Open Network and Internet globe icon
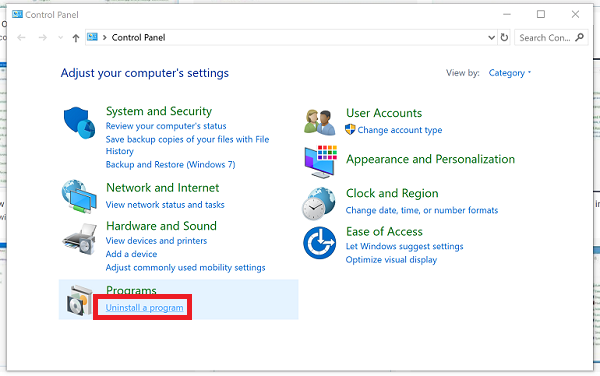The width and height of the screenshot is (600, 376). [x=79, y=196]
